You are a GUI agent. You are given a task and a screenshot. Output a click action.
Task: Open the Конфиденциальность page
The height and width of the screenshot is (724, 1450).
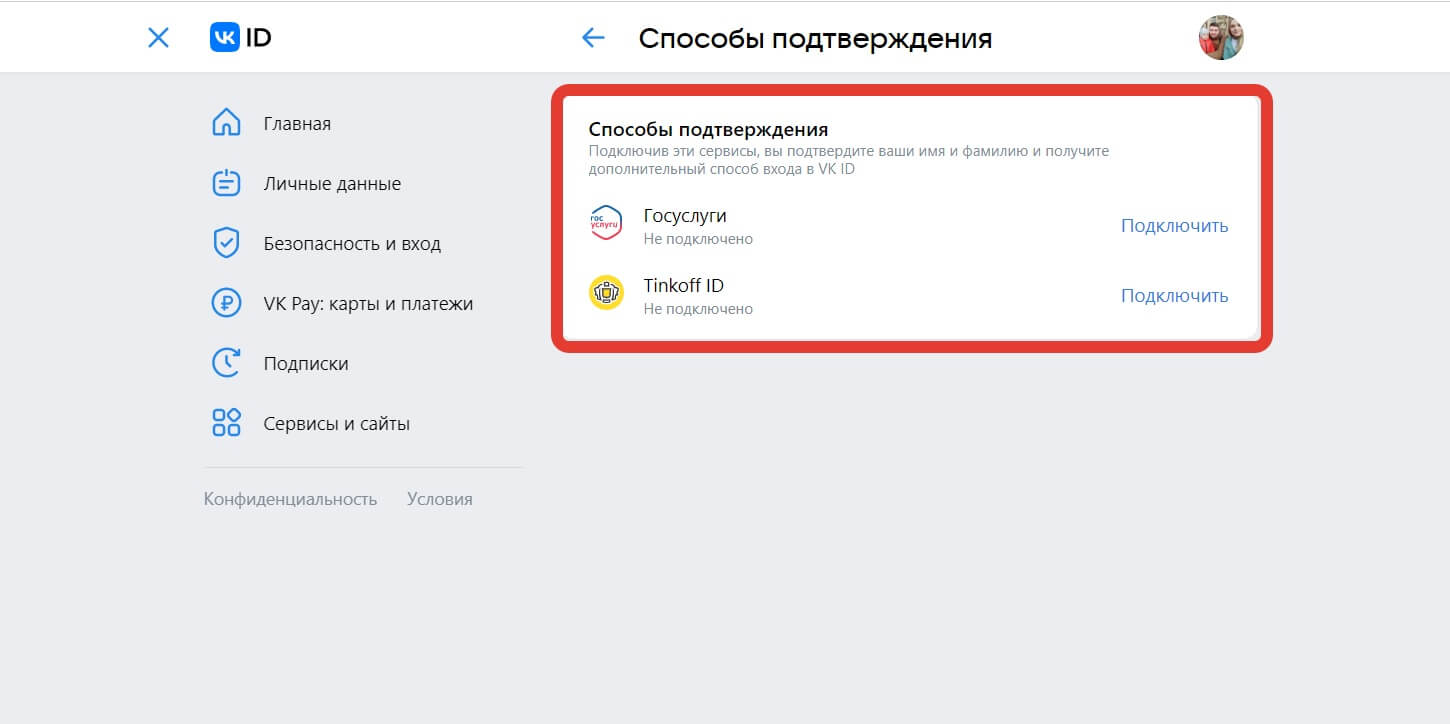291,498
